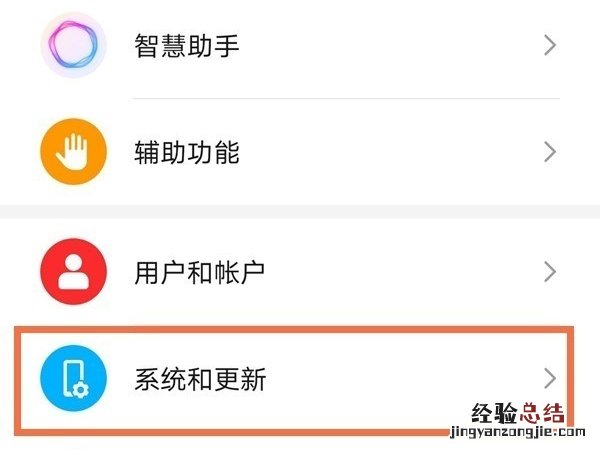Select the 辅助功能 menu label
The width and height of the screenshot is (600, 450).
[187, 154]
